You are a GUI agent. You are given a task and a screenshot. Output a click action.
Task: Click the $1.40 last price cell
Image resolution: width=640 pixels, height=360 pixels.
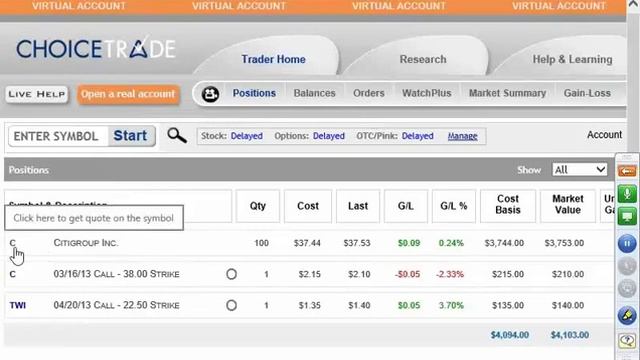pos(359,305)
